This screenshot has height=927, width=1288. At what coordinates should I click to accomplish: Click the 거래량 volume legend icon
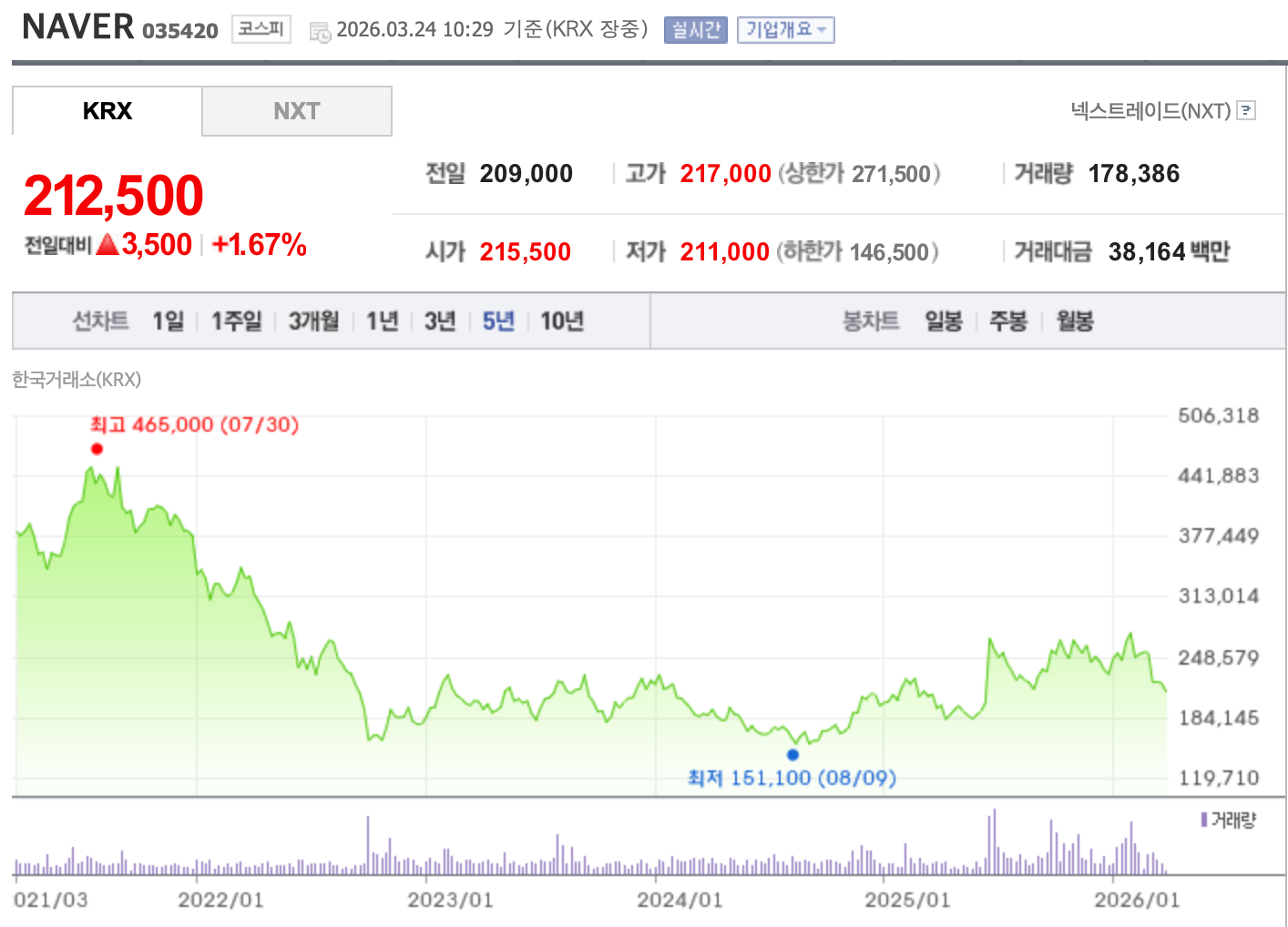(x=1204, y=820)
